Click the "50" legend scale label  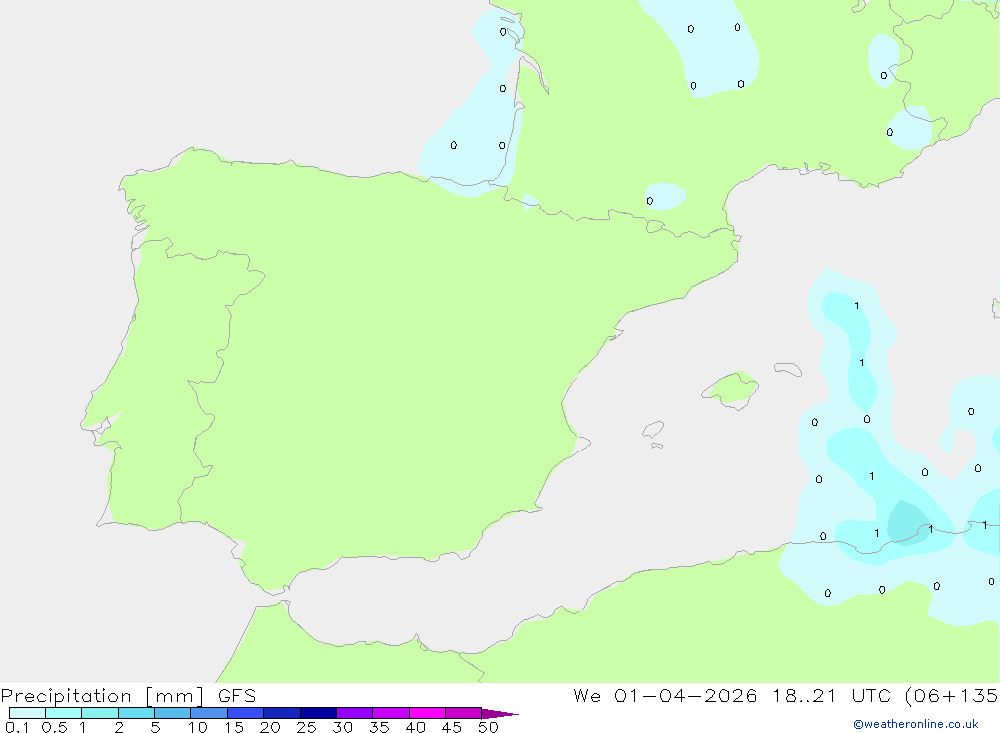click(488, 727)
